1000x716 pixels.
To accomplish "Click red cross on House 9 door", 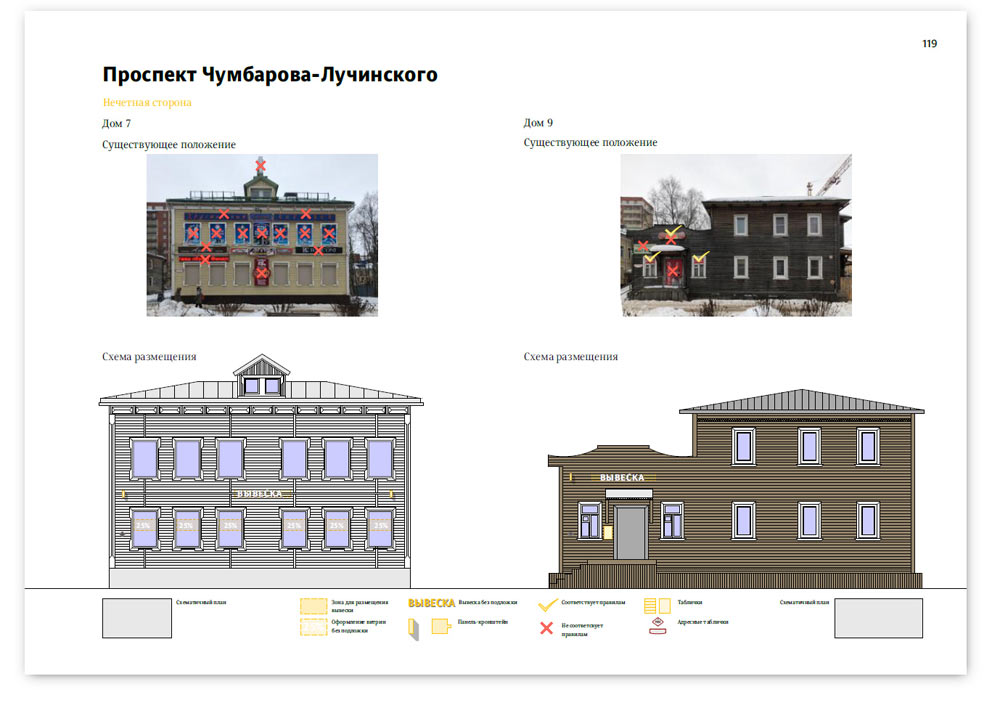I will (x=673, y=269).
